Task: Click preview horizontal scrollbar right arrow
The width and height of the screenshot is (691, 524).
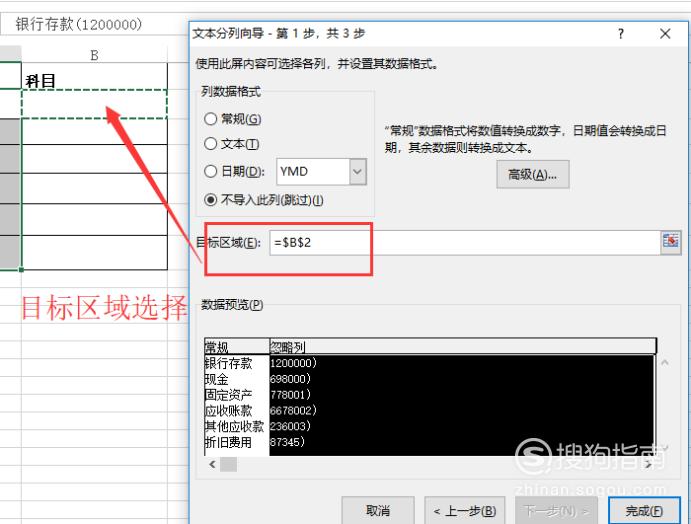Action: tap(648, 464)
